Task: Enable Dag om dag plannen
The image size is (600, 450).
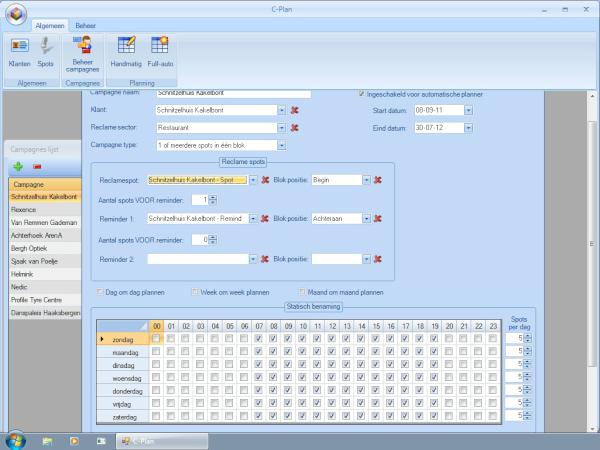Action: 100,292
